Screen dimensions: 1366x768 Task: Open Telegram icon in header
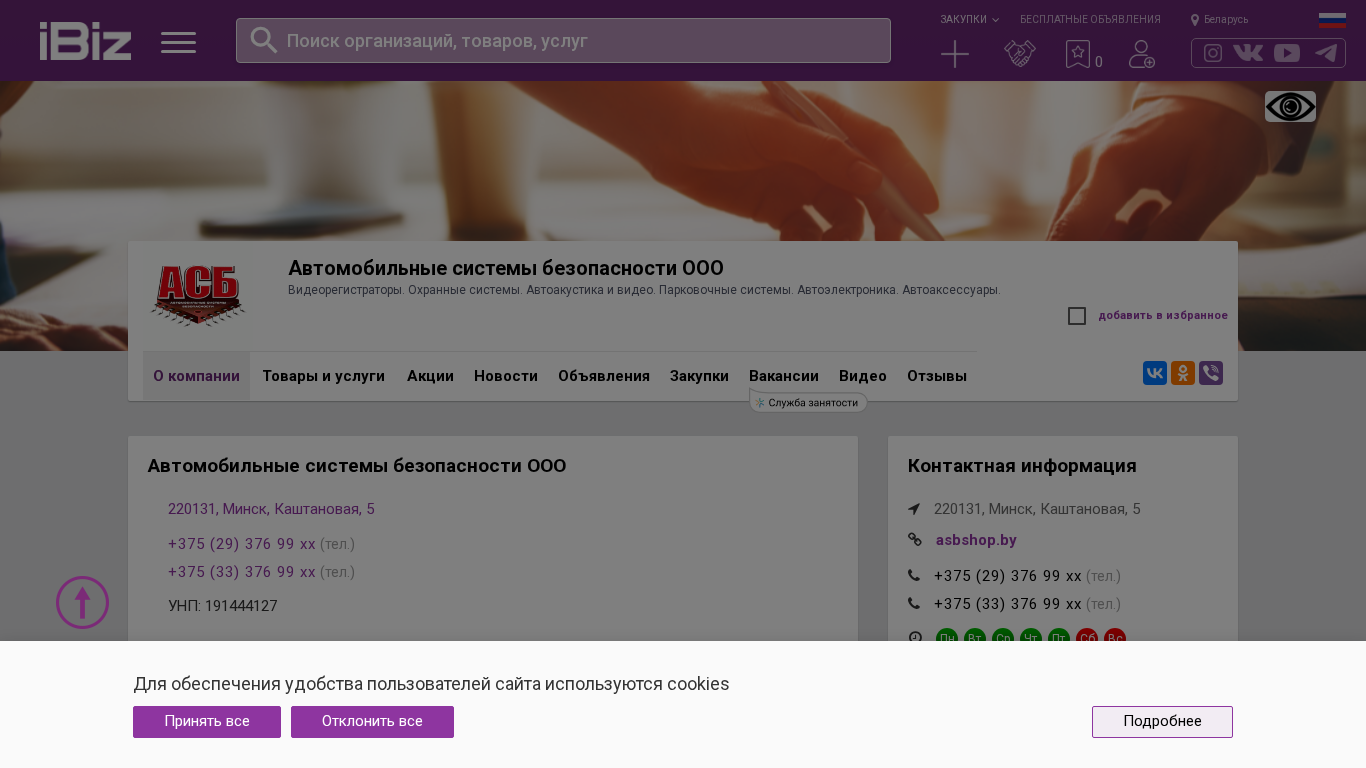click(x=1326, y=53)
